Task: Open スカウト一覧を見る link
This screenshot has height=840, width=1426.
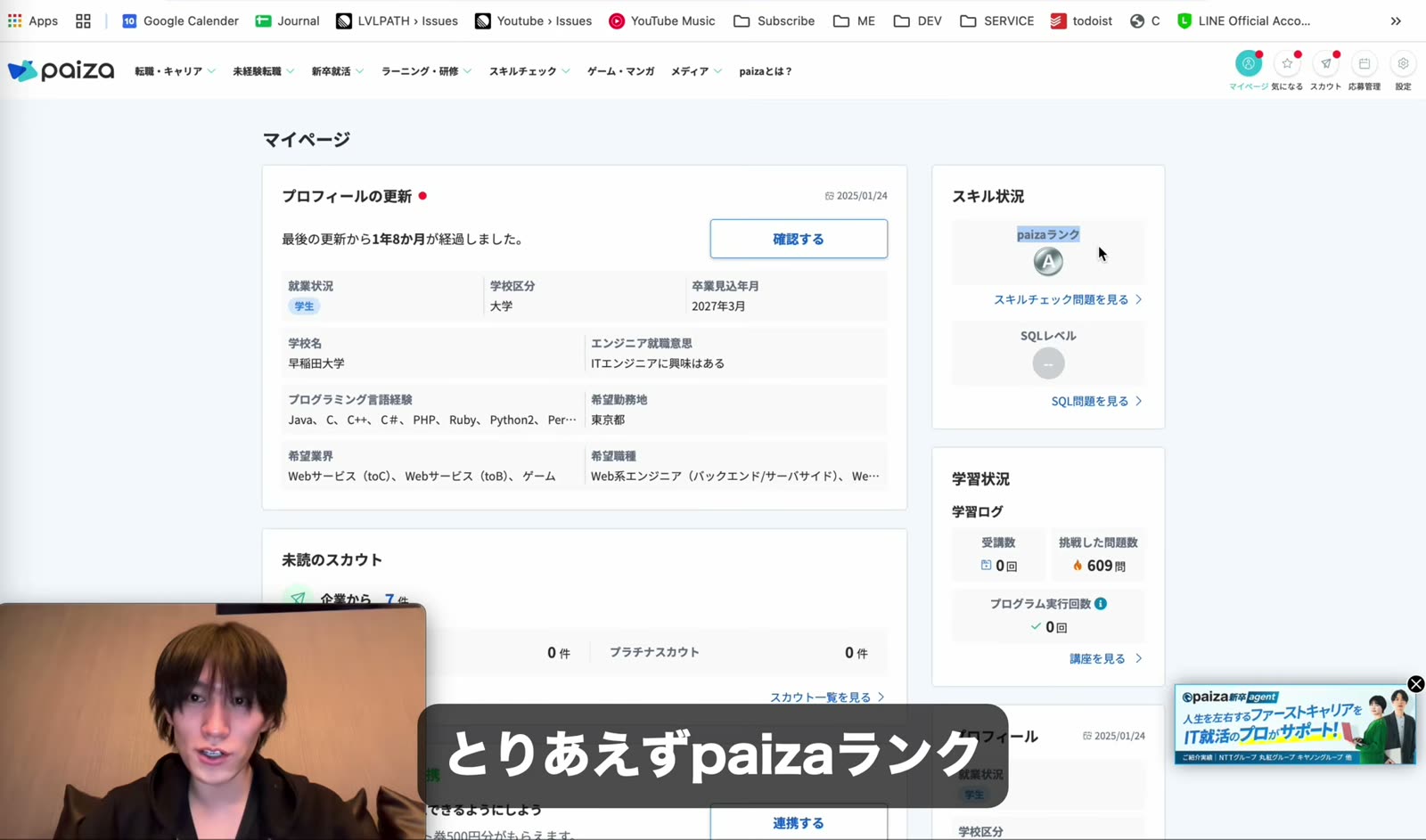Action: point(827,697)
